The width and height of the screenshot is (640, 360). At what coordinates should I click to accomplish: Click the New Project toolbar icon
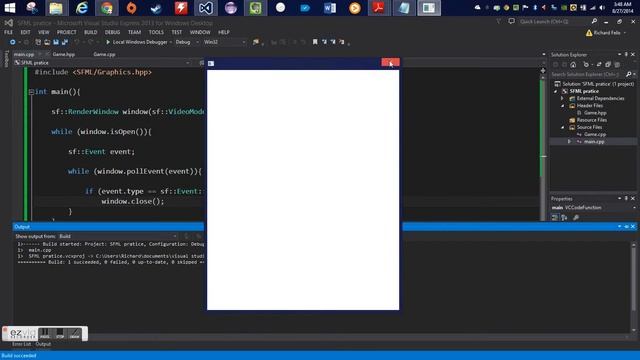[x=38, y=42]
